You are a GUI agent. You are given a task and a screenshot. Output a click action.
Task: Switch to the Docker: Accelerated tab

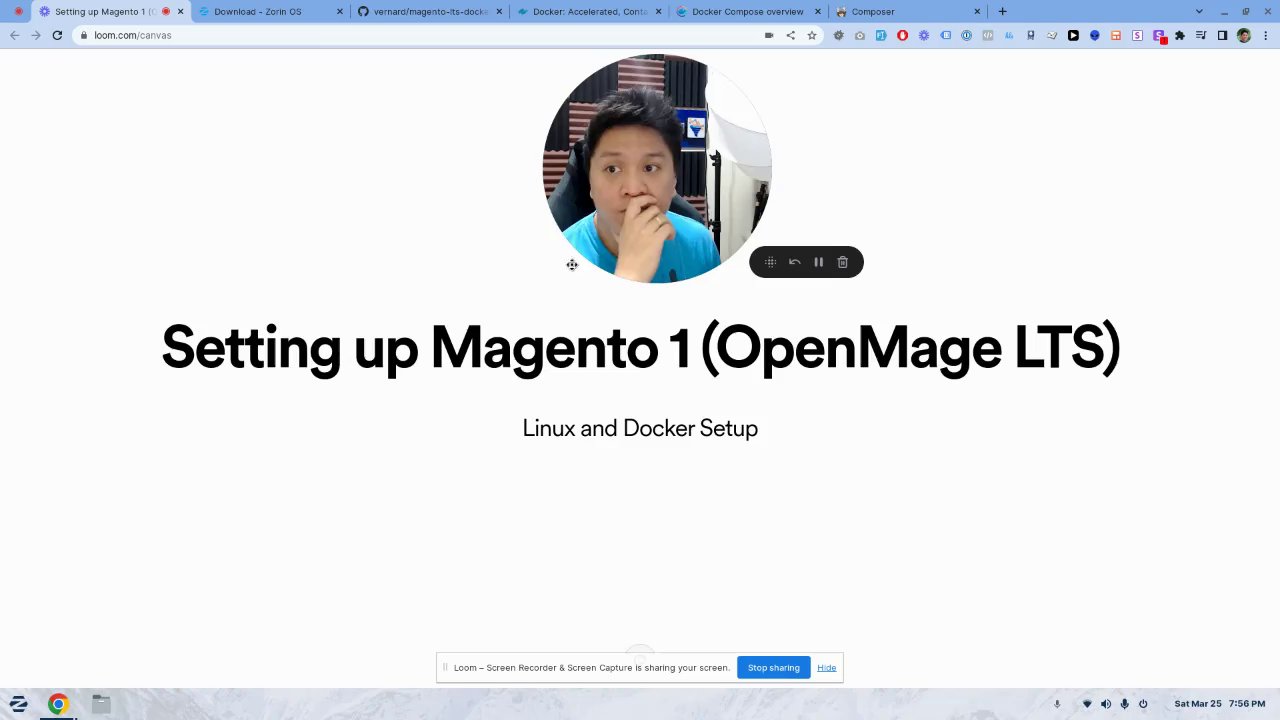(590, 11)
